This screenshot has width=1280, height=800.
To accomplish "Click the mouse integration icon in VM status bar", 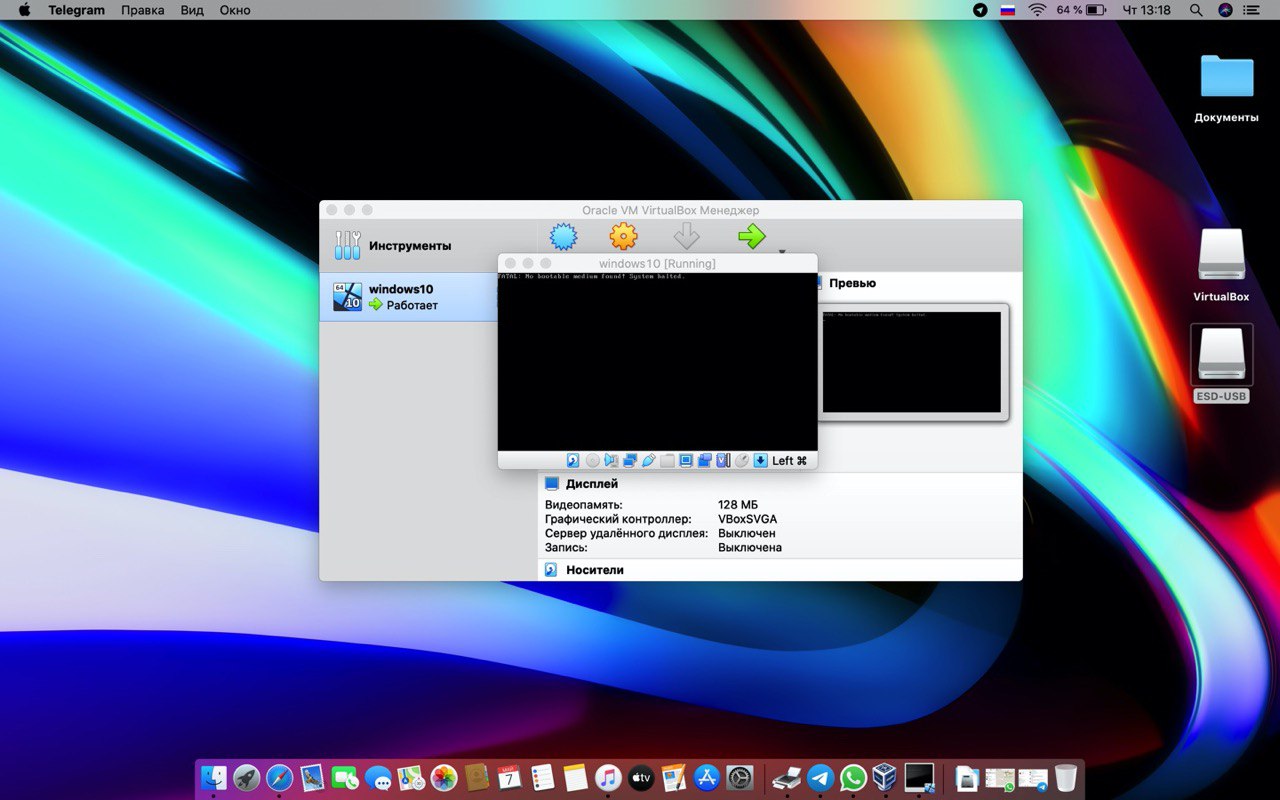I will [742, 461].
